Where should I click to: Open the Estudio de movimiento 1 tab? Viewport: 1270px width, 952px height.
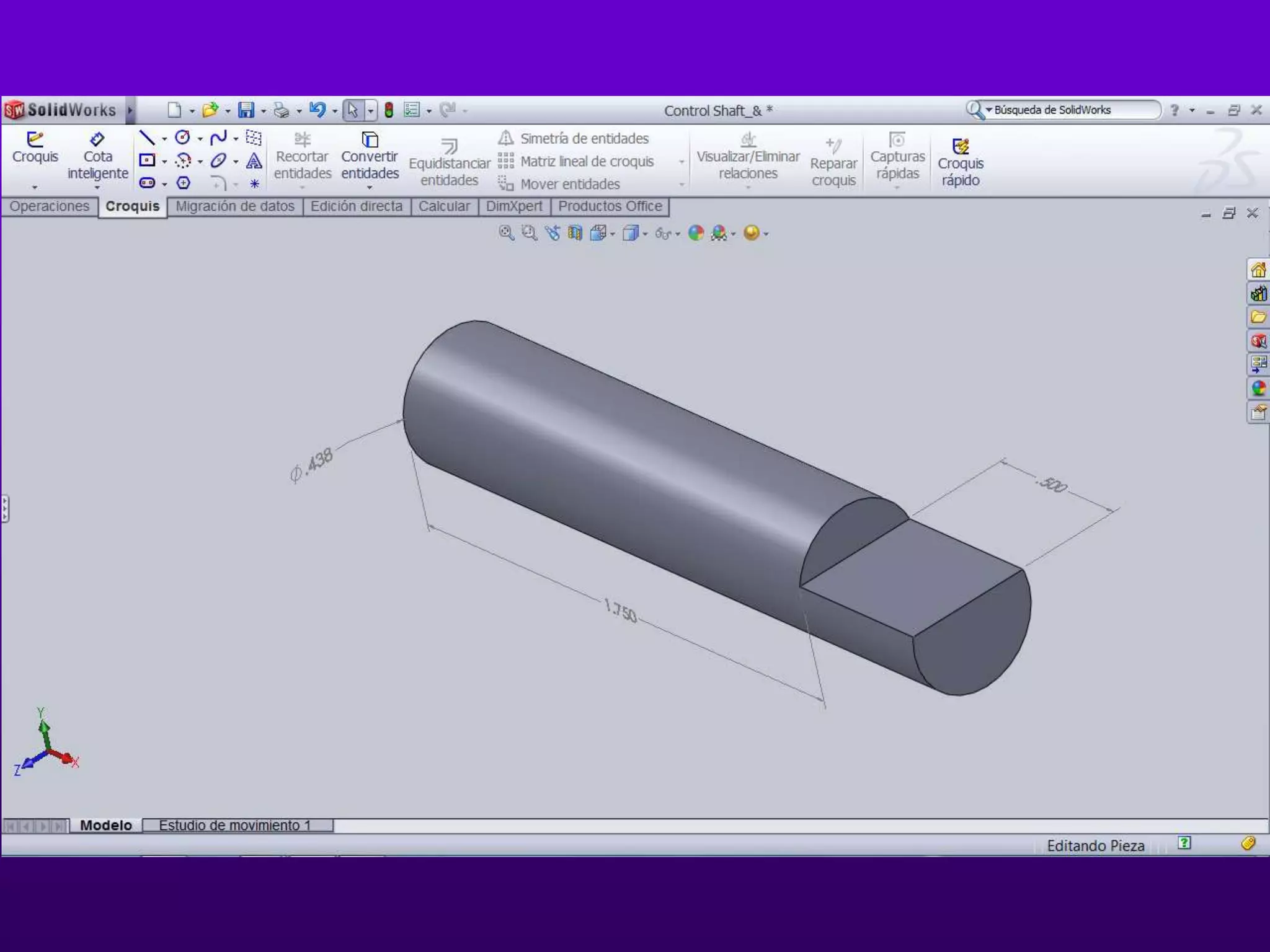coord(236,826)
